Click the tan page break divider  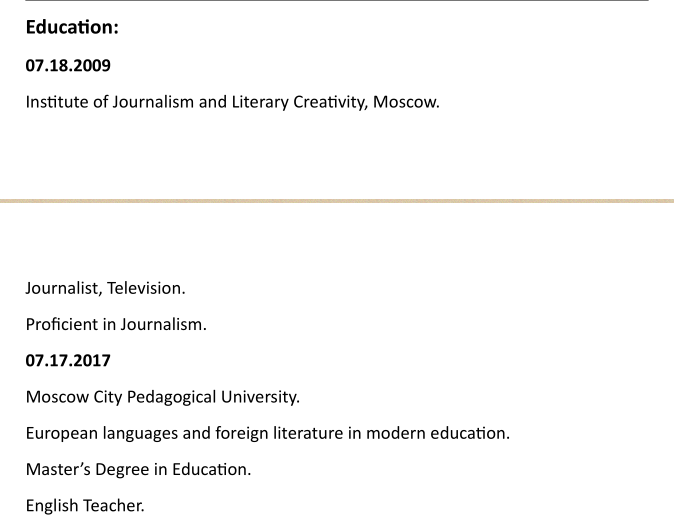pos(337,201)
